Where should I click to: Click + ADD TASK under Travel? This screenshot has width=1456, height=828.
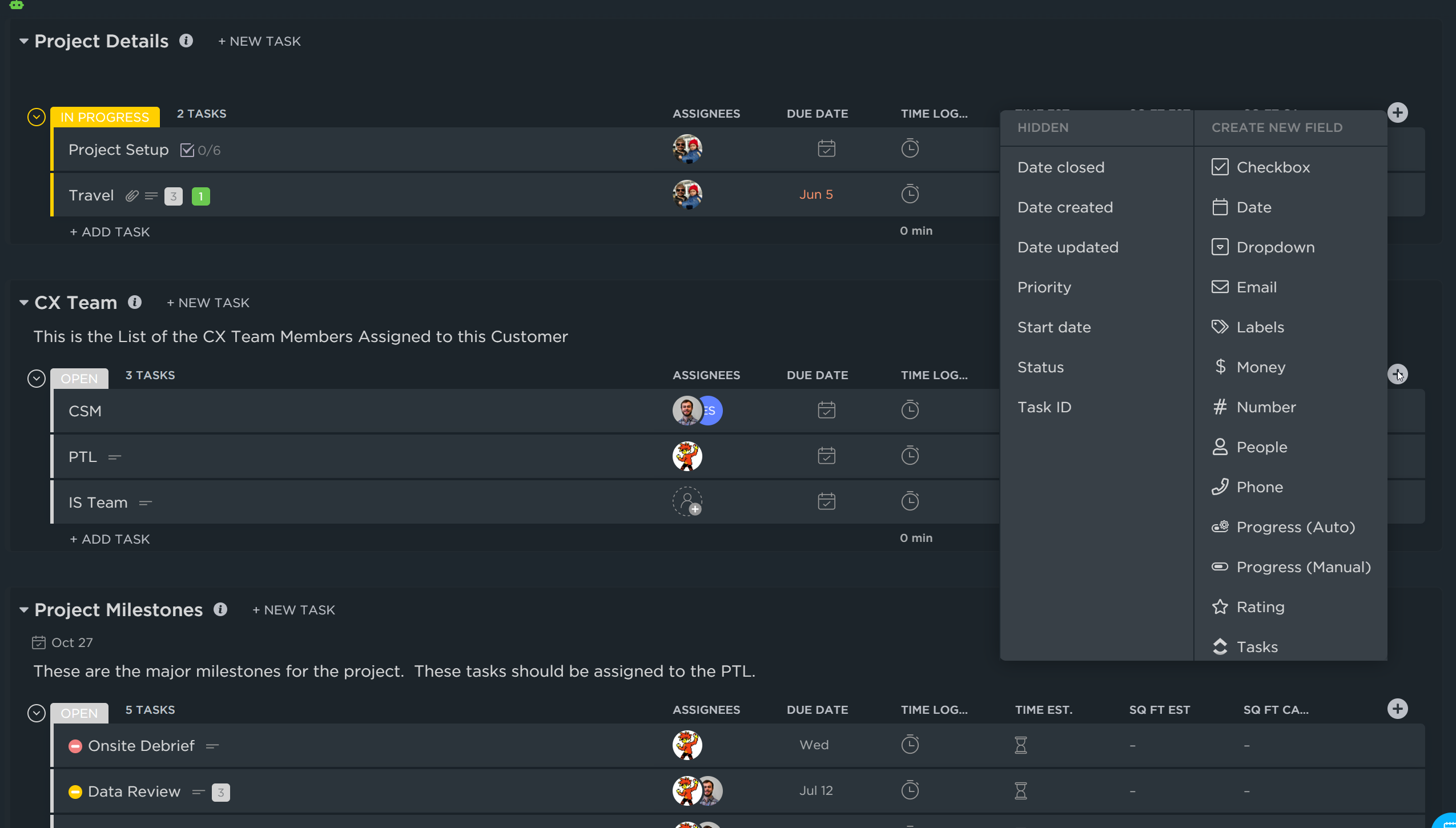click(110, 232)
